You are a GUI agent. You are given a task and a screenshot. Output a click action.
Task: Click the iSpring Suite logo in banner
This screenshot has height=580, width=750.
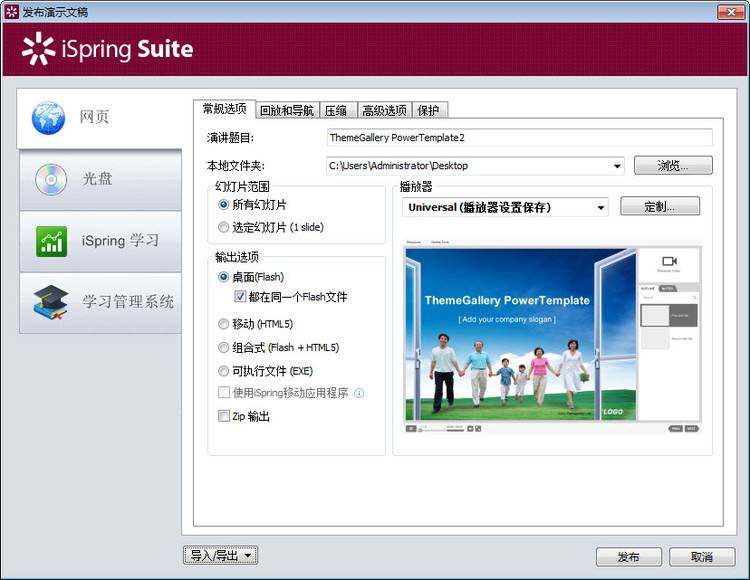point(108,49)
